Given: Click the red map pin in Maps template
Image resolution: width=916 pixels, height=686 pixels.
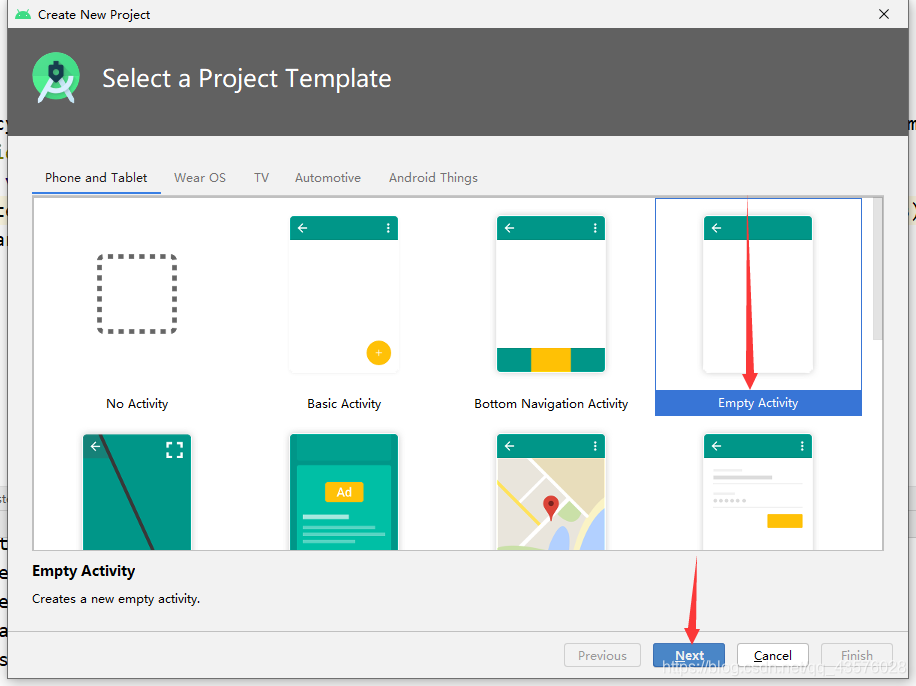Looking at the screenshot, I should pyautogui.click(x=550, y=507).
